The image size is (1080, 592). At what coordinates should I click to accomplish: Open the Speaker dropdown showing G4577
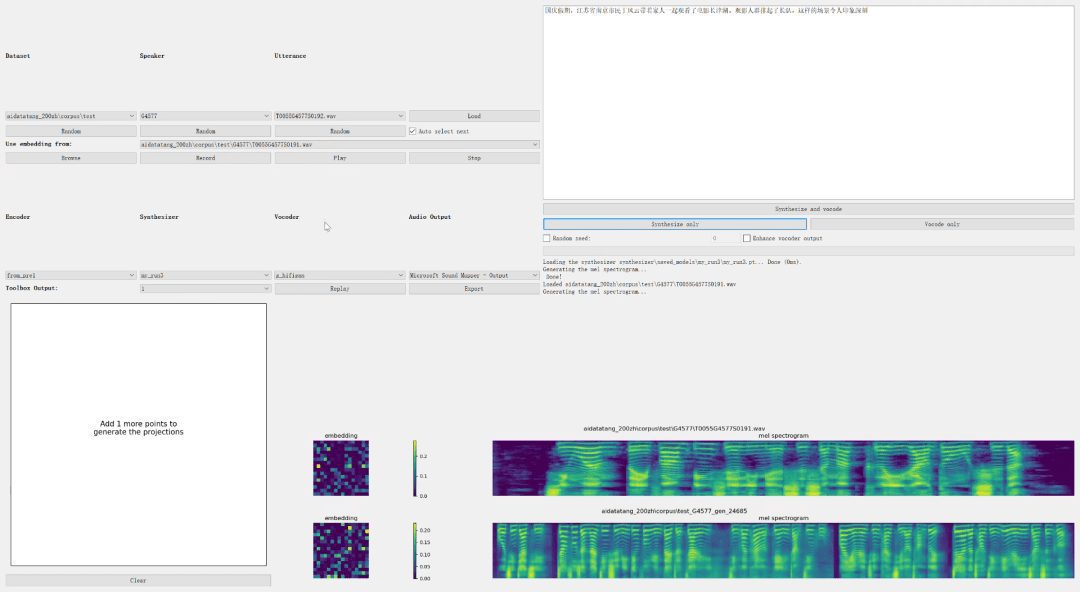pos(205,116)
